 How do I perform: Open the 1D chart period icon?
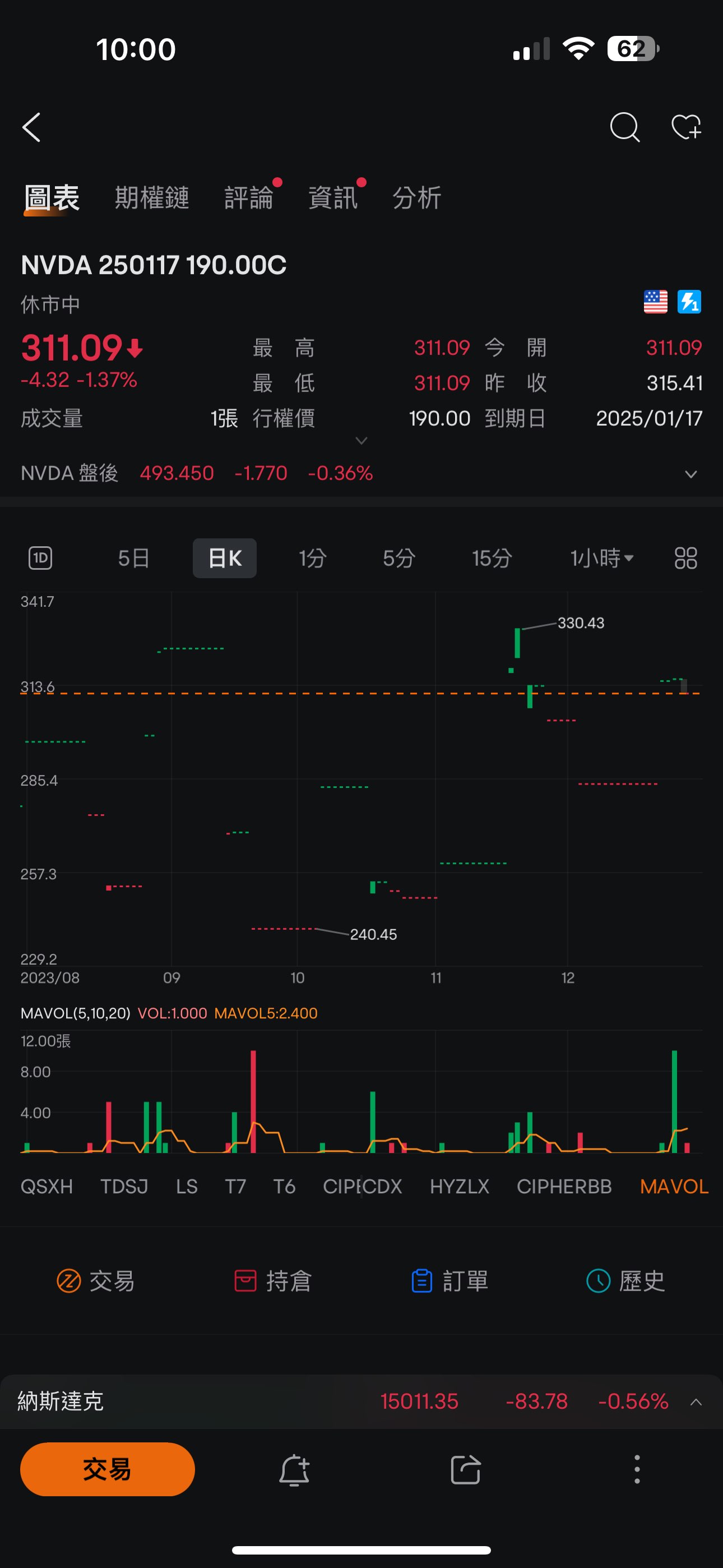pyautogui.click(x=40, y=557)
